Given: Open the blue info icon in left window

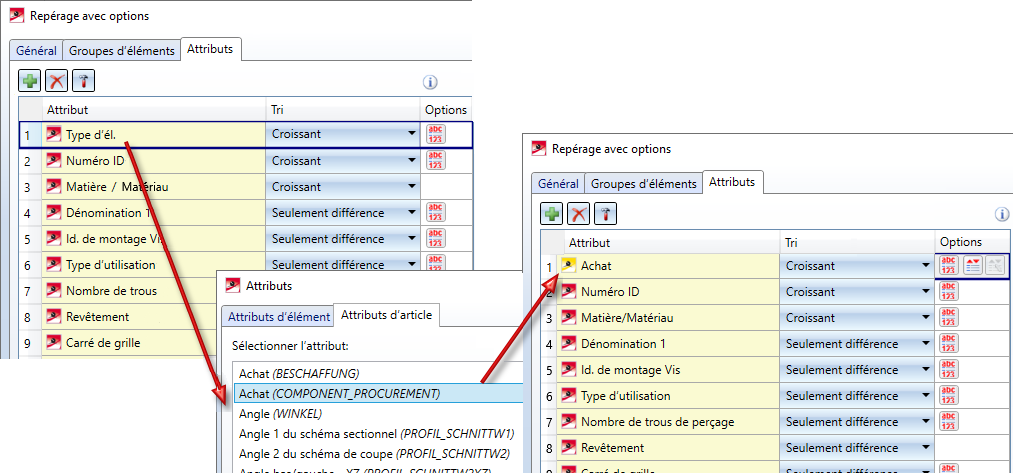Looking at the screenshot, I should pos(431,83).
